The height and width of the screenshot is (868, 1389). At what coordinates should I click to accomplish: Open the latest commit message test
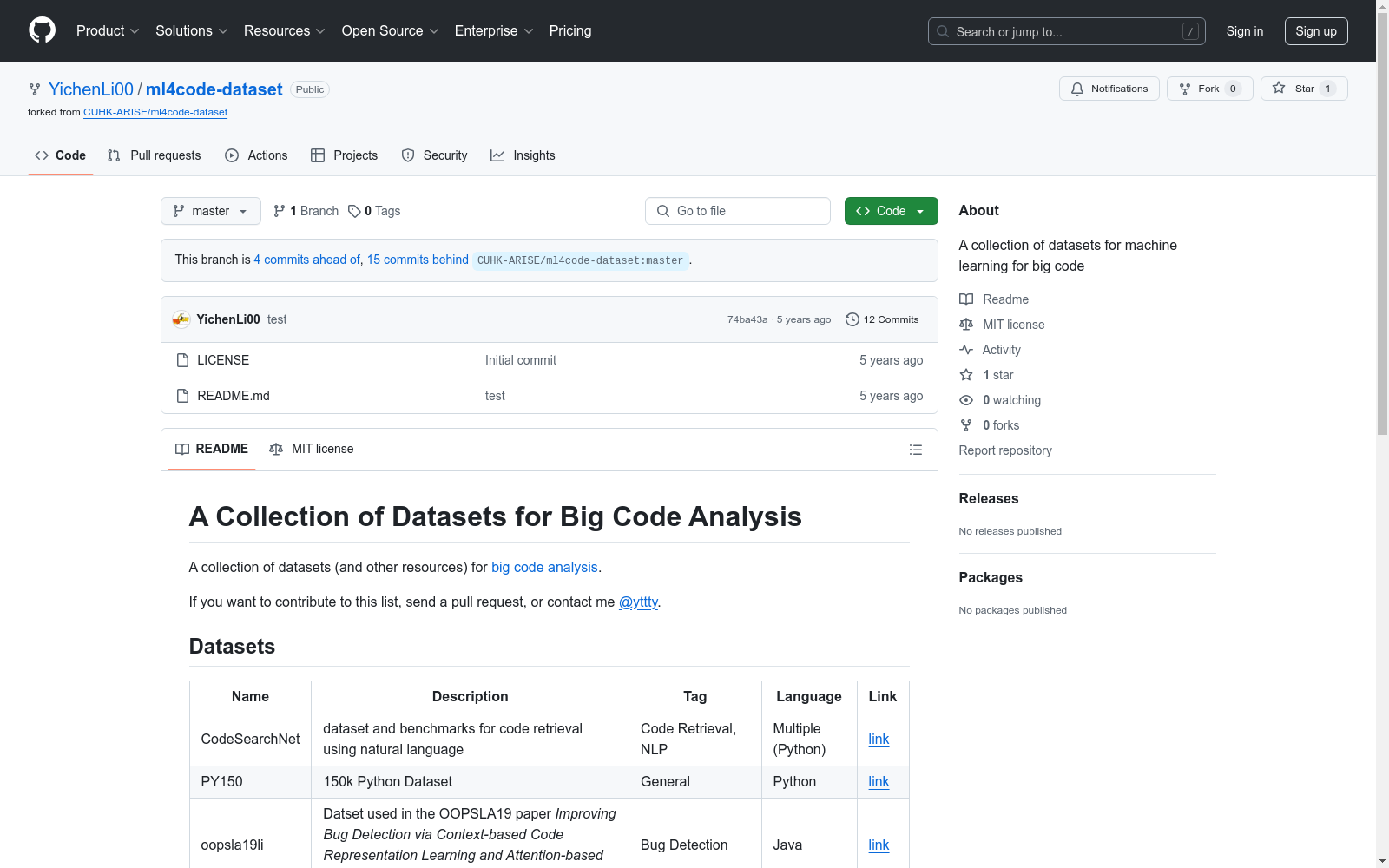click(x=277, y=319)
